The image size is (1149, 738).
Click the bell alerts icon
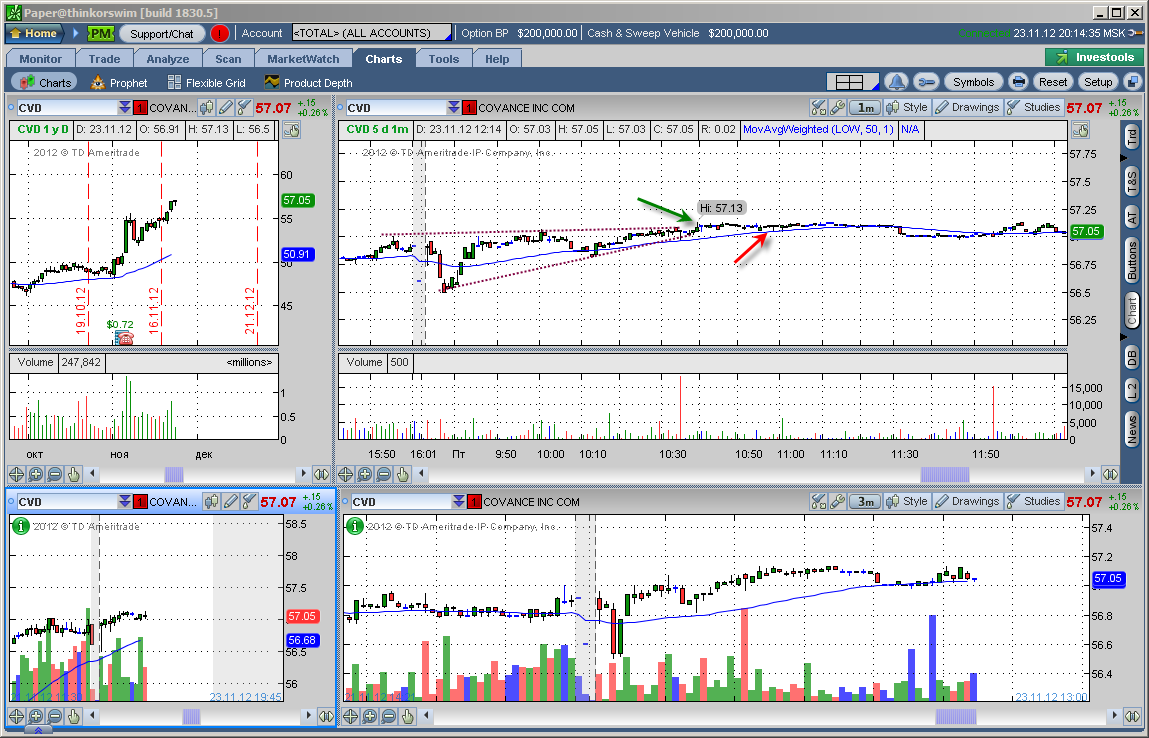[895, 82]
